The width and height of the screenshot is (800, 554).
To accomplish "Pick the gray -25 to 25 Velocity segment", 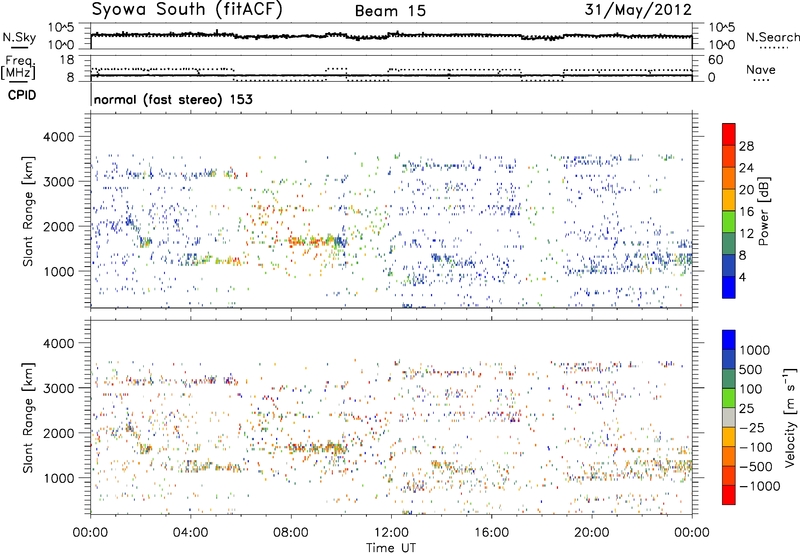I will click(x=729, y=418).
